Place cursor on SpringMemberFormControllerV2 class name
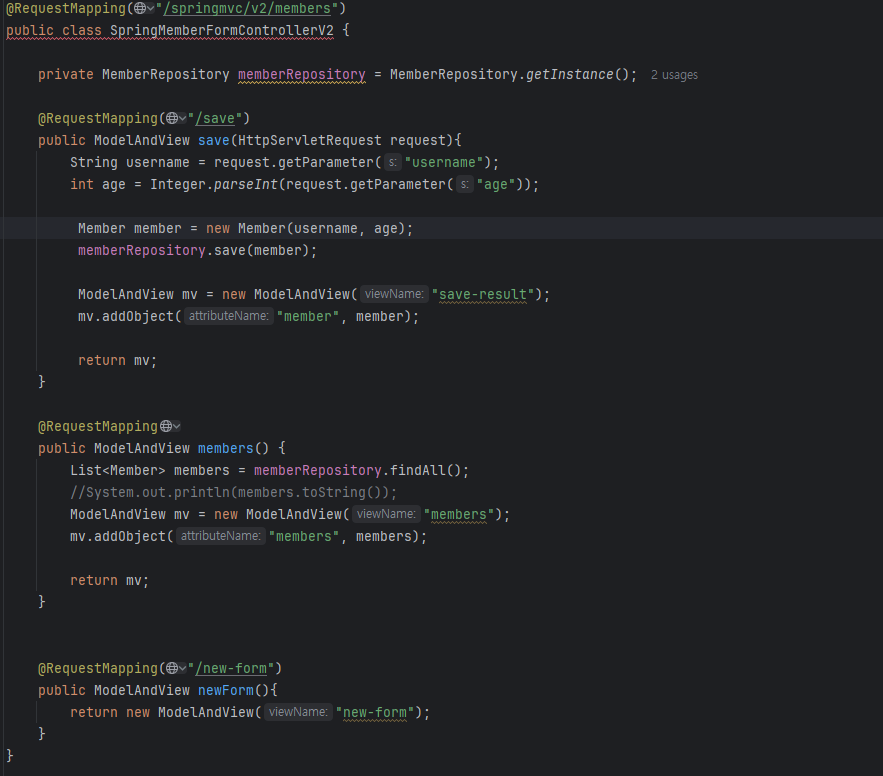This screenshot has height=776, width=883. coord(222,30)
